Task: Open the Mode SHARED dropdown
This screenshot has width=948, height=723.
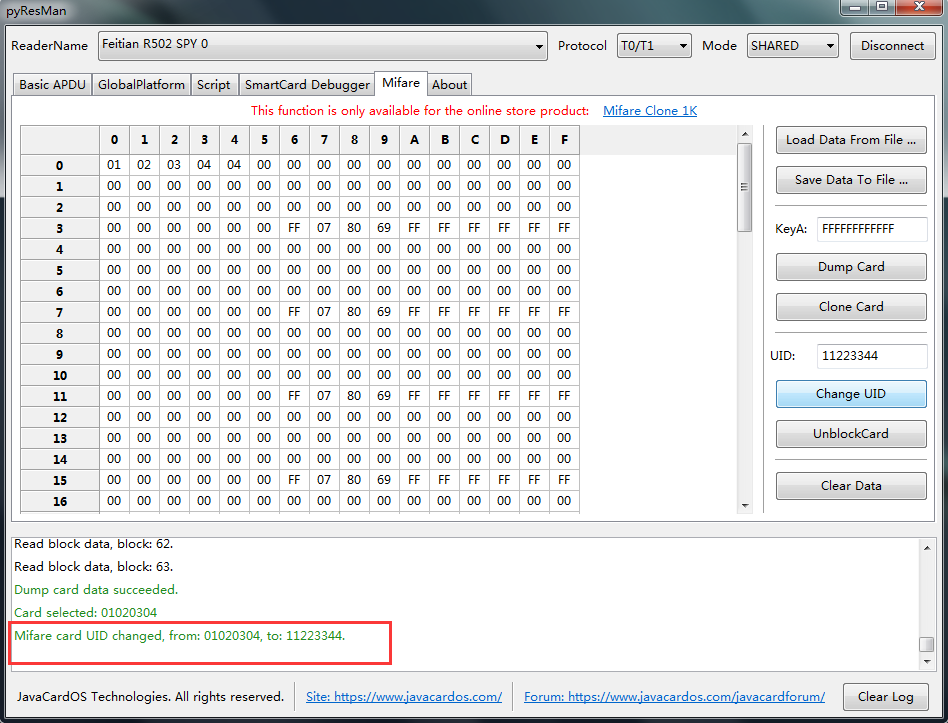Action: point(792,45)
